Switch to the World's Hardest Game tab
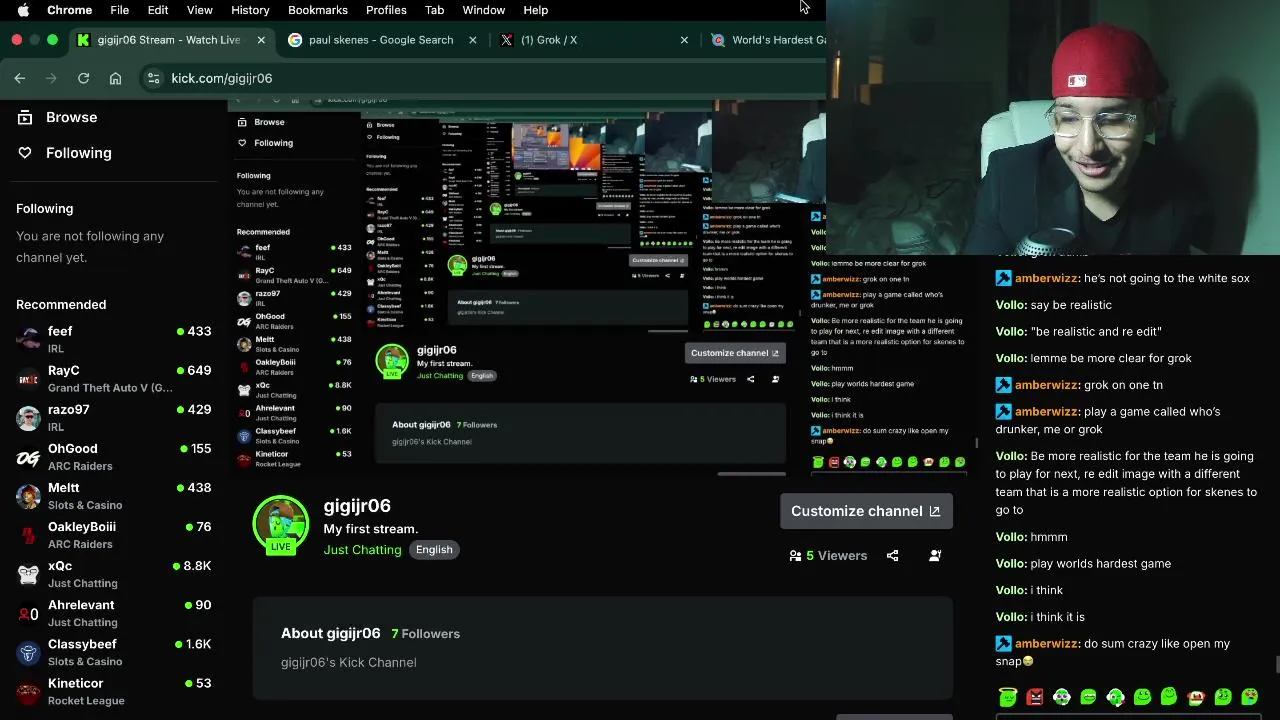Screen dimensions: 1280x720 (768, 40)
